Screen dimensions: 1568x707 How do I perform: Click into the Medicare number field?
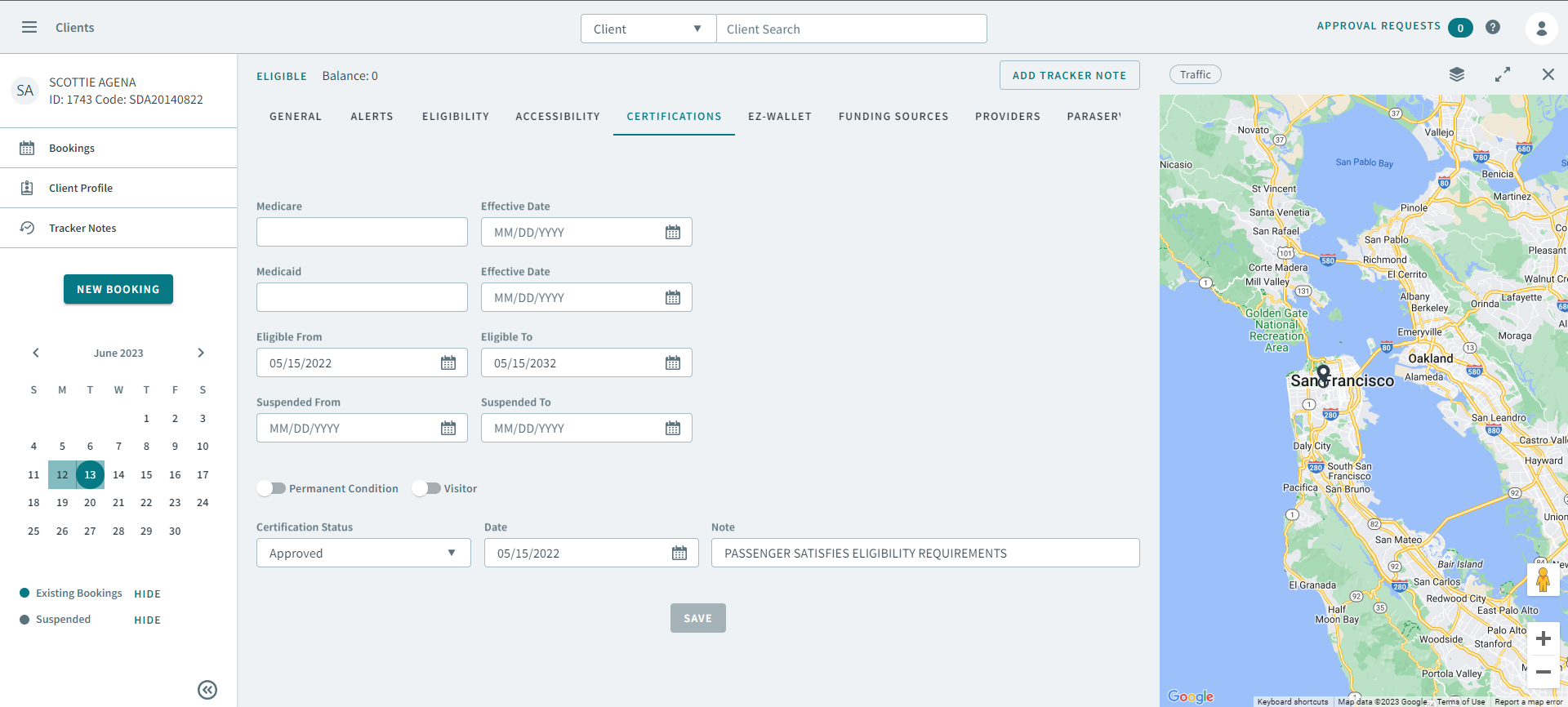tap(362, 232)
